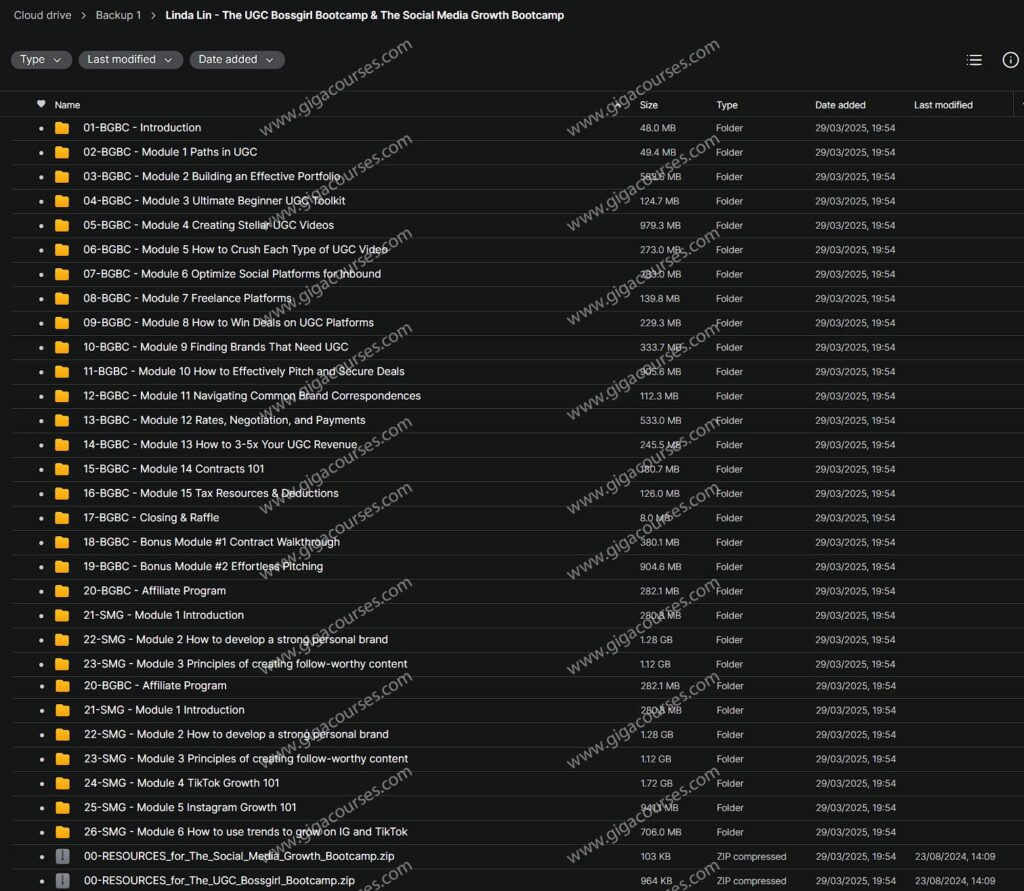This screenshot has width=1024, height=891.
Task: Click folder icon for 17-BGBC - Closing & Raffle
Action: tap(62, 518)
